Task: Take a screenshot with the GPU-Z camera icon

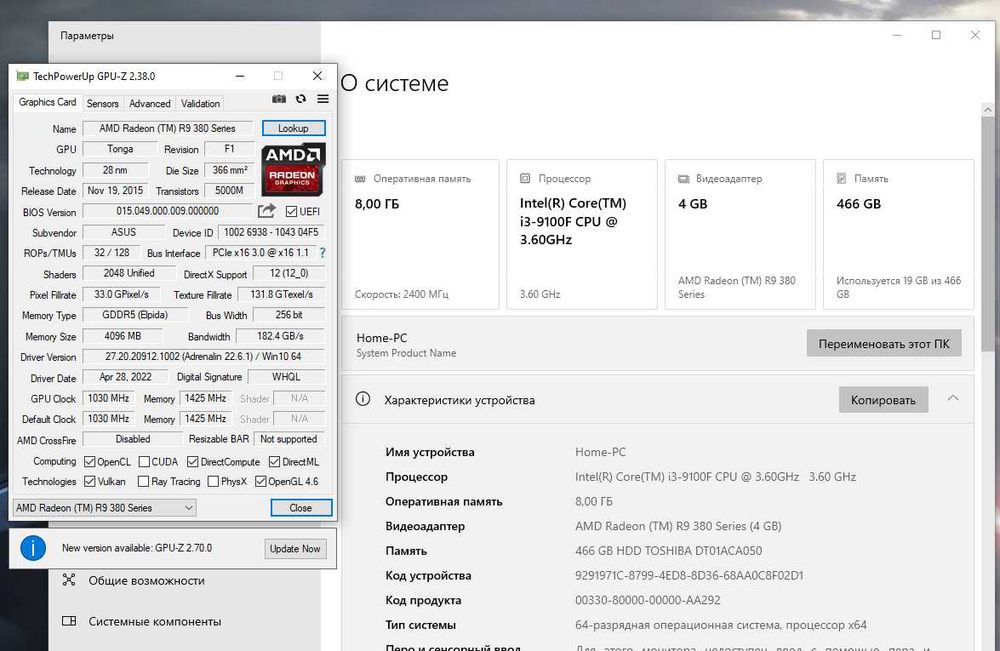Action: (x=279, y=99)
